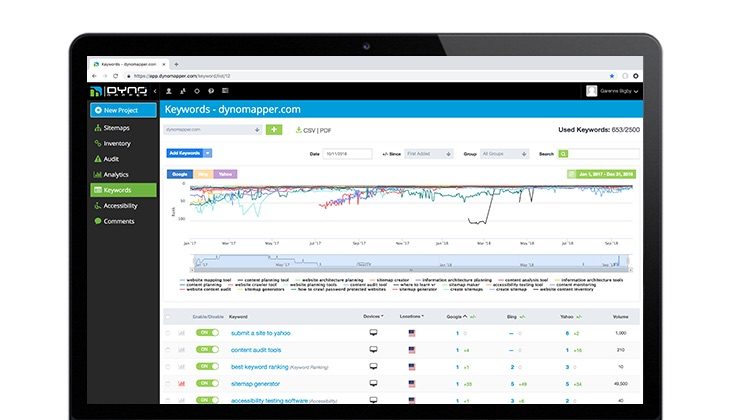Click the Add Keywords button
This screenshot has width=732, height=420.
(185, 153)
